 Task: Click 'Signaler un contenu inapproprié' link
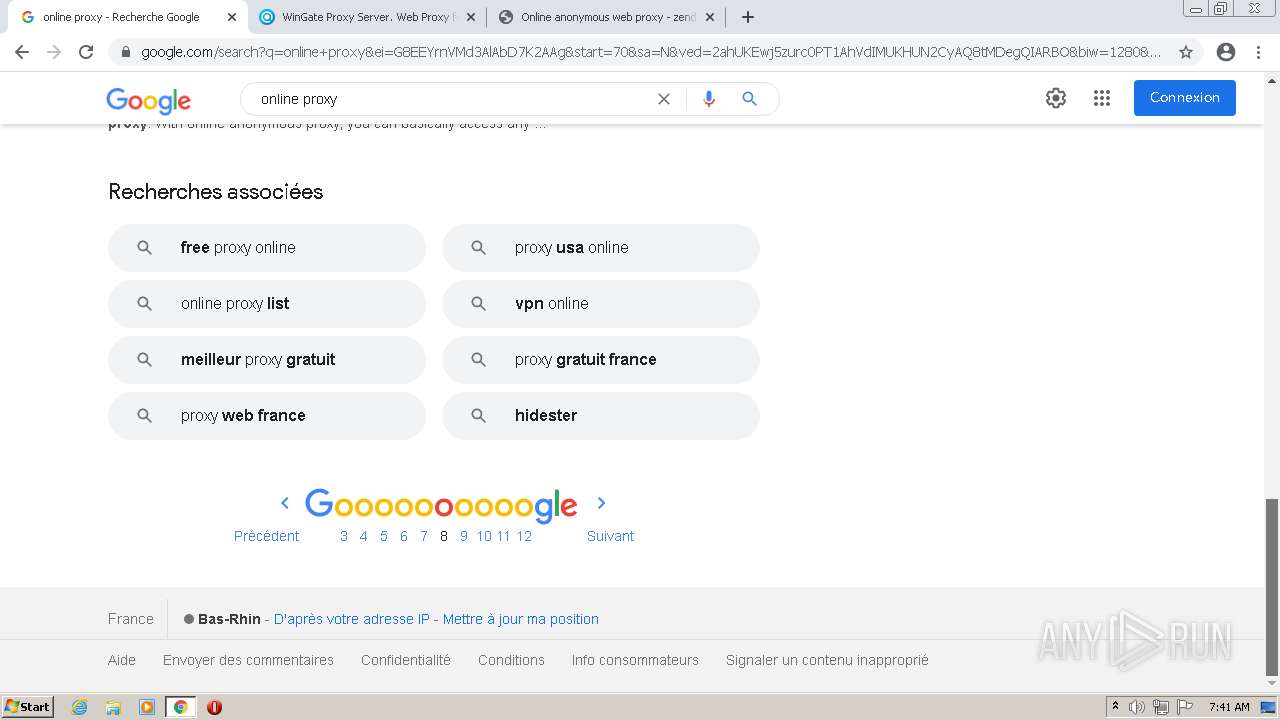pos(827,660)
